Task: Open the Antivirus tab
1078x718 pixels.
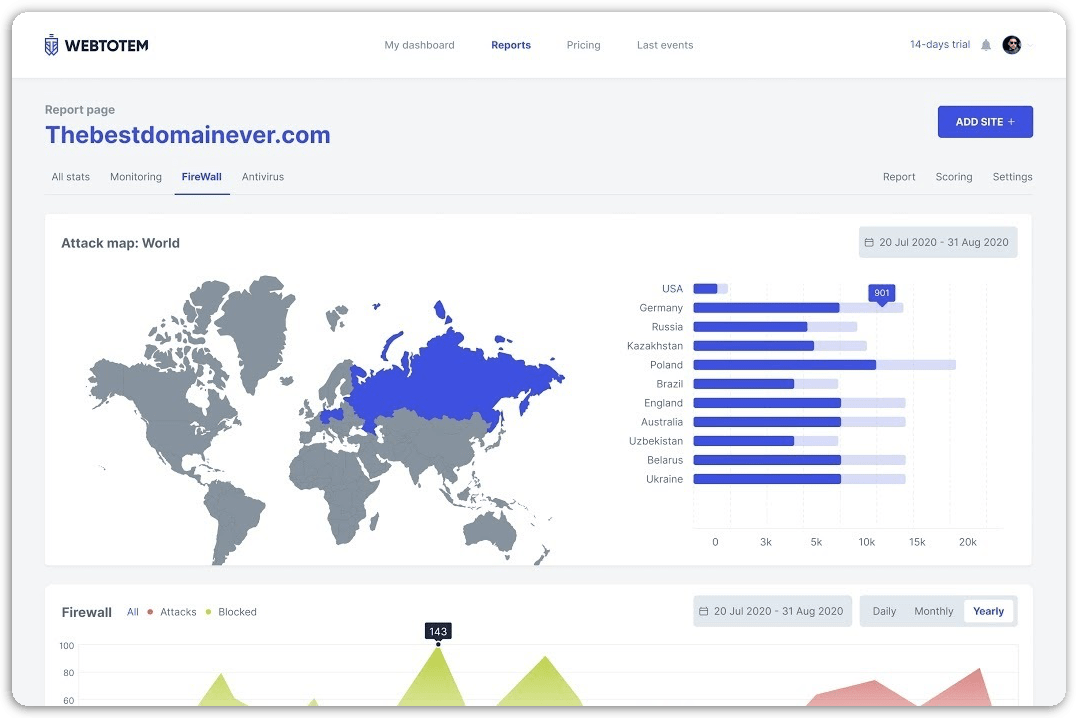Action: [x=263, y=177]
